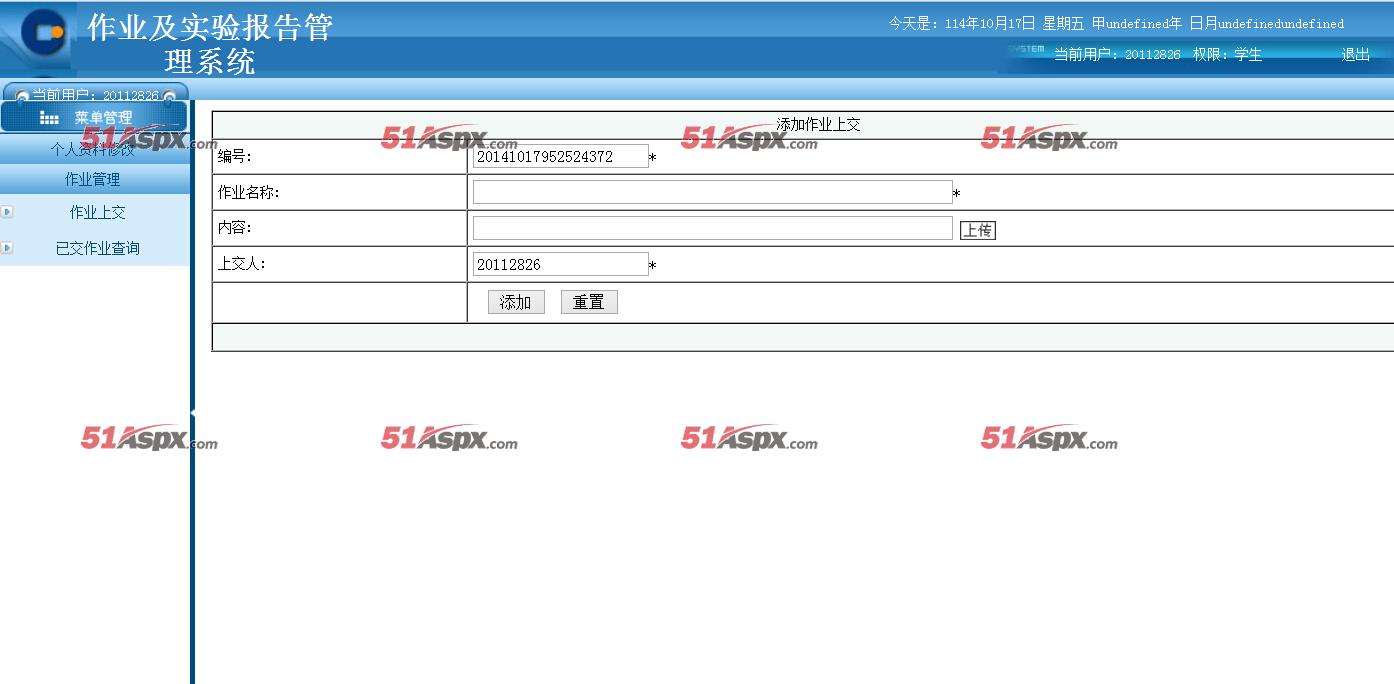Click the 权限：学生 text
Screen dimensions: 1394x684
(x=1227, y=55)
